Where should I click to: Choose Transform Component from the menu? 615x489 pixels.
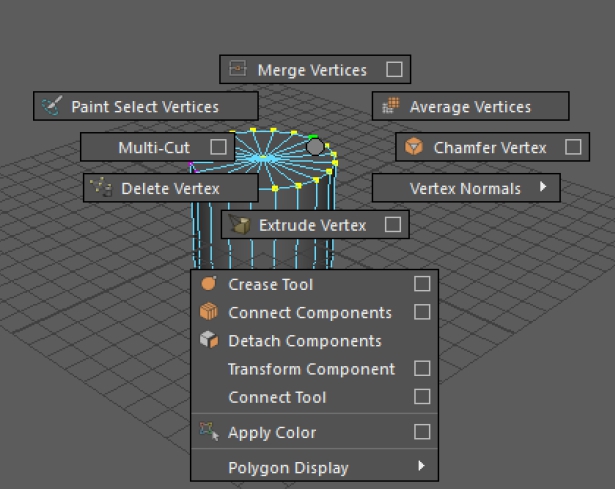[311, 369]
